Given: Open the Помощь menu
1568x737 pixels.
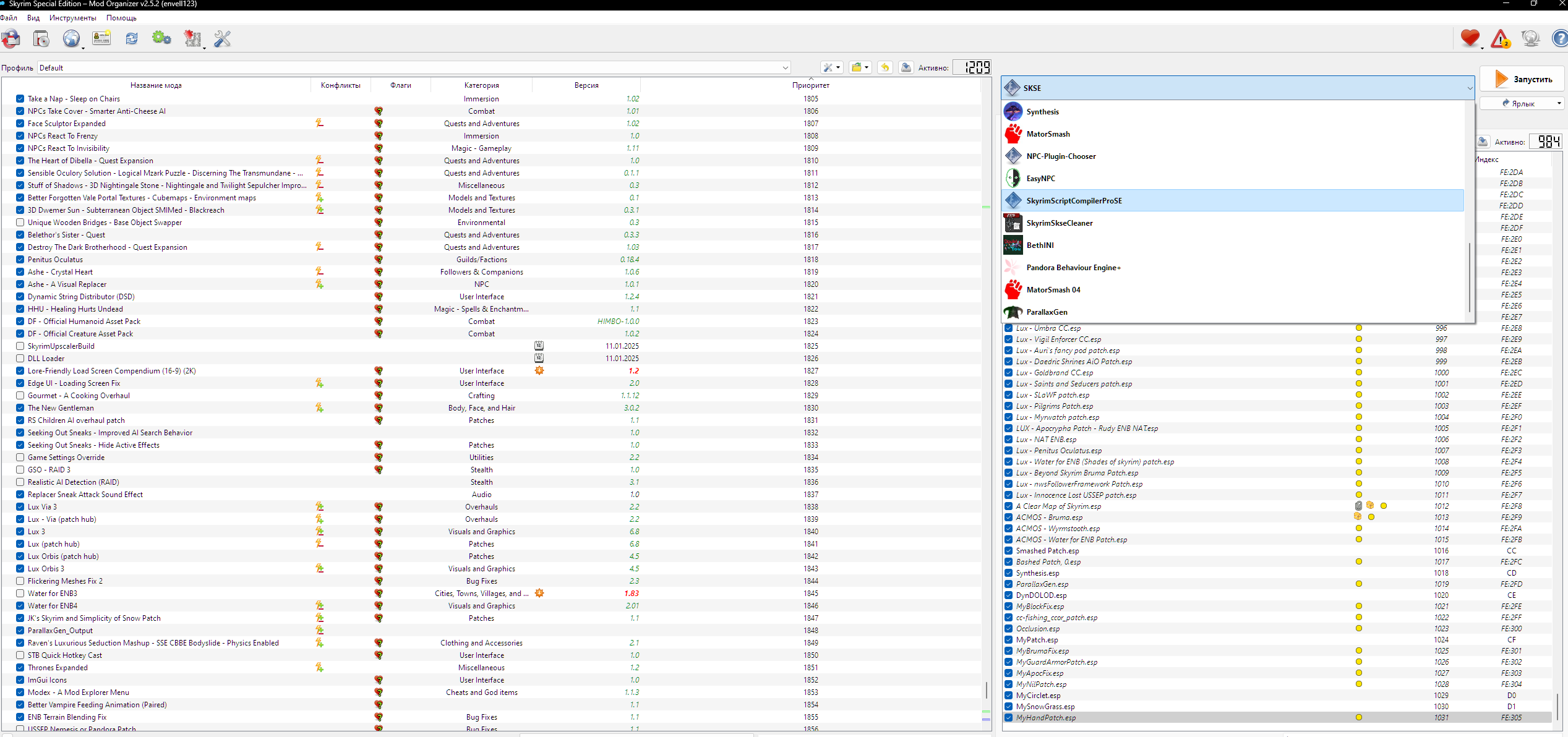Looking at the screenshot, I should [x=121, y=18].
